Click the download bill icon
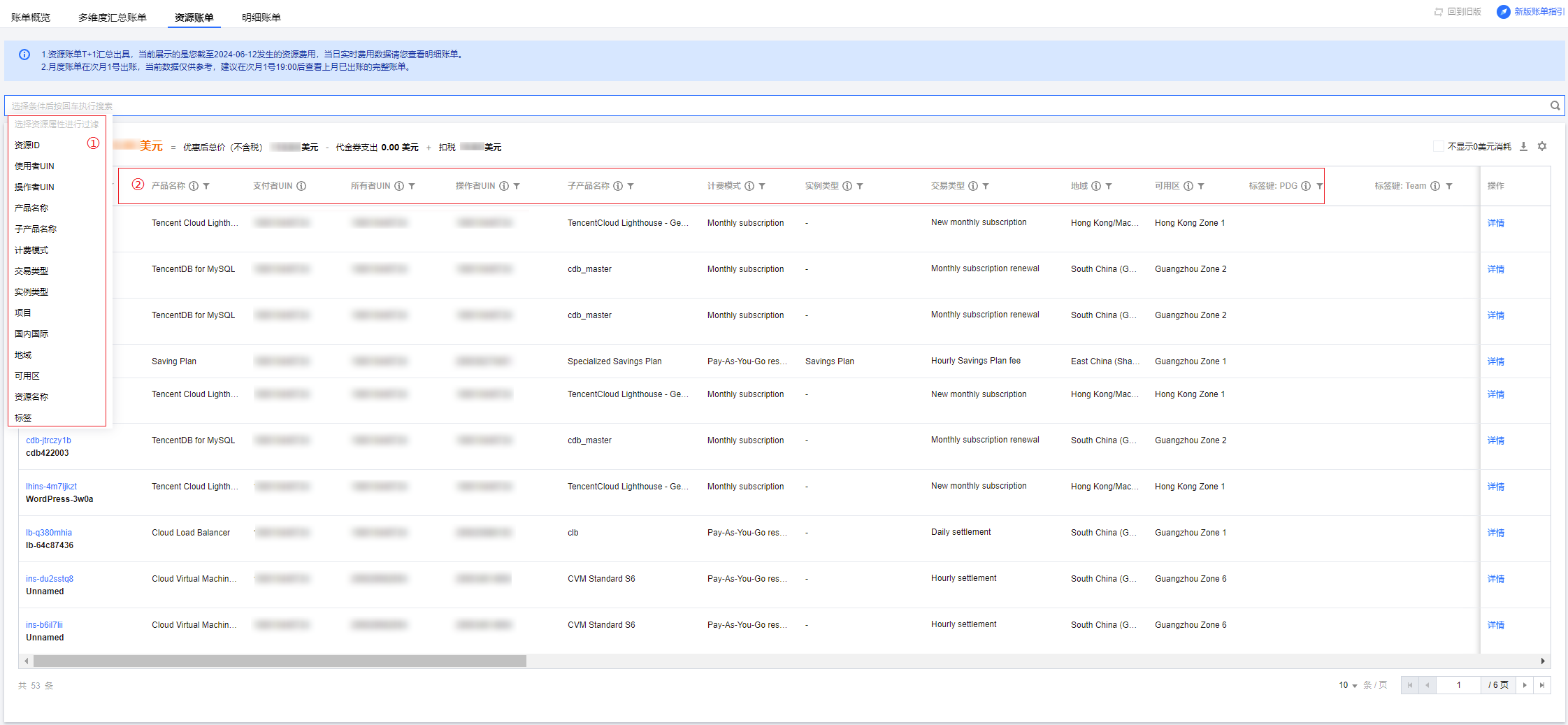This screenshot has width=1568, height=725. tap(1523, 147)
